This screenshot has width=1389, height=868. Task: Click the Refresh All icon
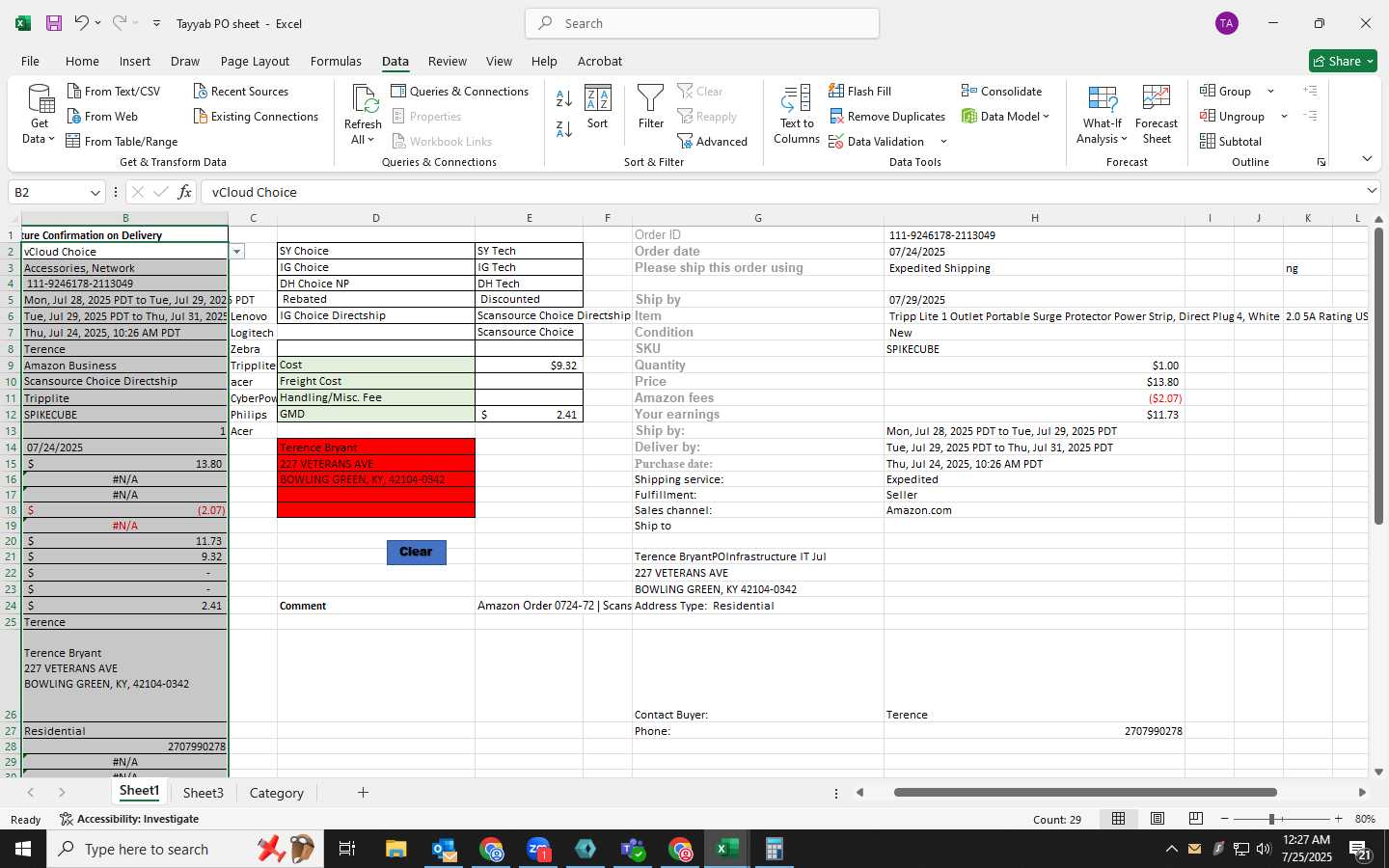click(364, 98)
